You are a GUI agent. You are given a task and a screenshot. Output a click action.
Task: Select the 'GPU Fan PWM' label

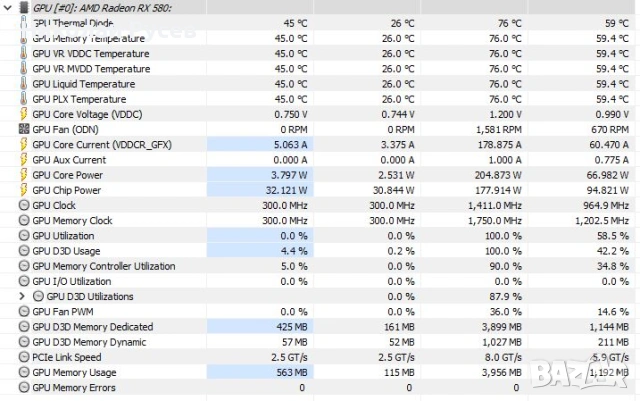[63, 312]
